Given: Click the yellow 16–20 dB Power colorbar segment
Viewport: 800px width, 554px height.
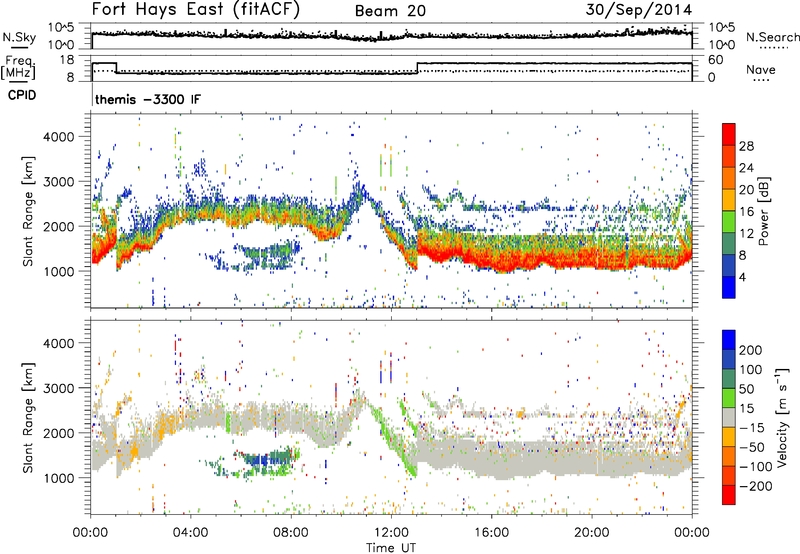Looking at the screenshot, I should point(729,200).
